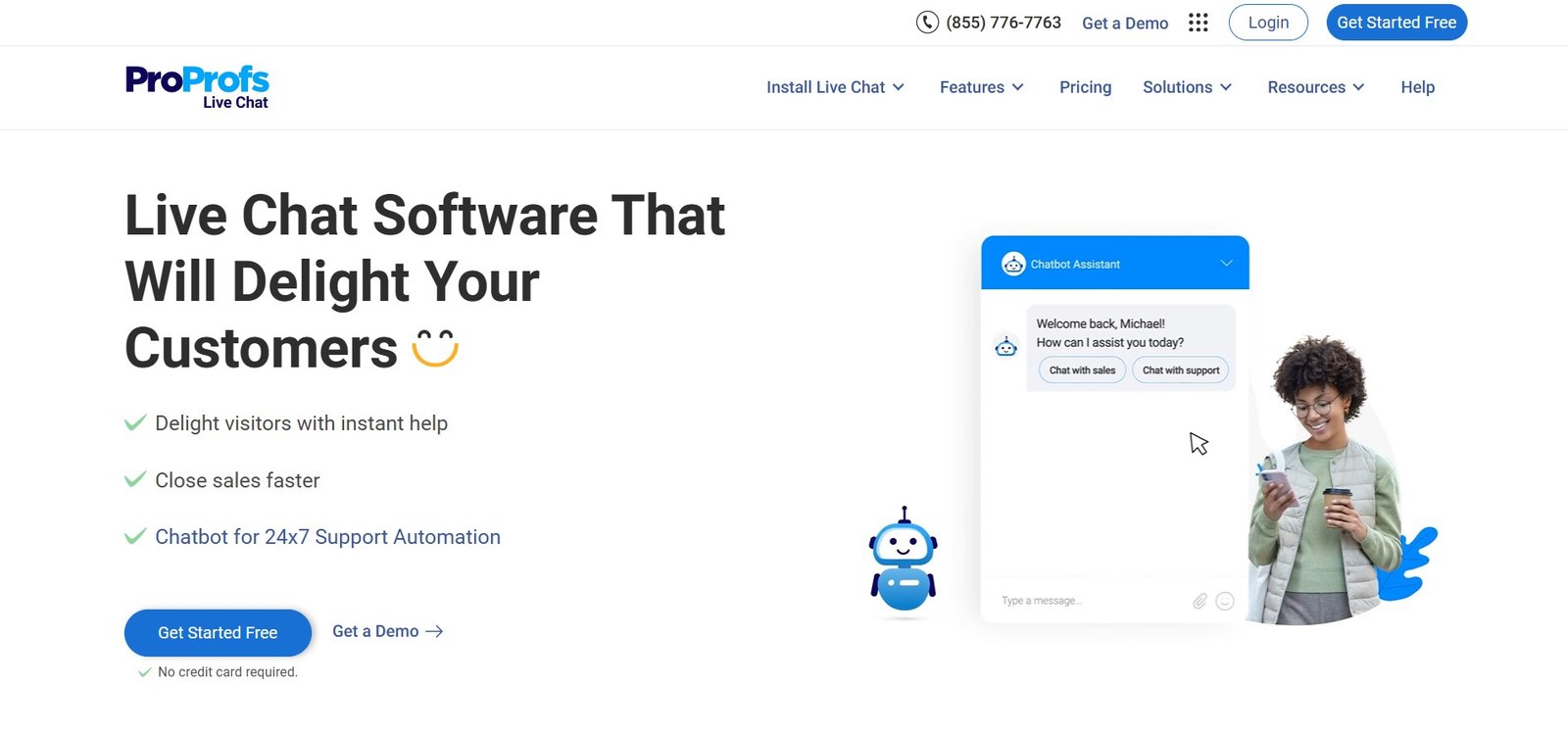
Task: Choose Chat with sales option
Action: click(1082, 370)
